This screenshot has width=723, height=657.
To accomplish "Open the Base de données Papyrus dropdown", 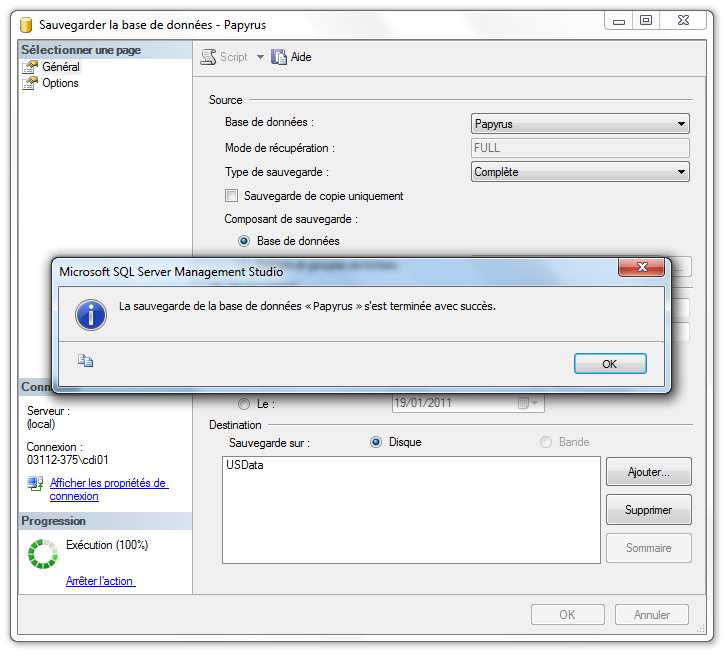I will click(580, 124).
